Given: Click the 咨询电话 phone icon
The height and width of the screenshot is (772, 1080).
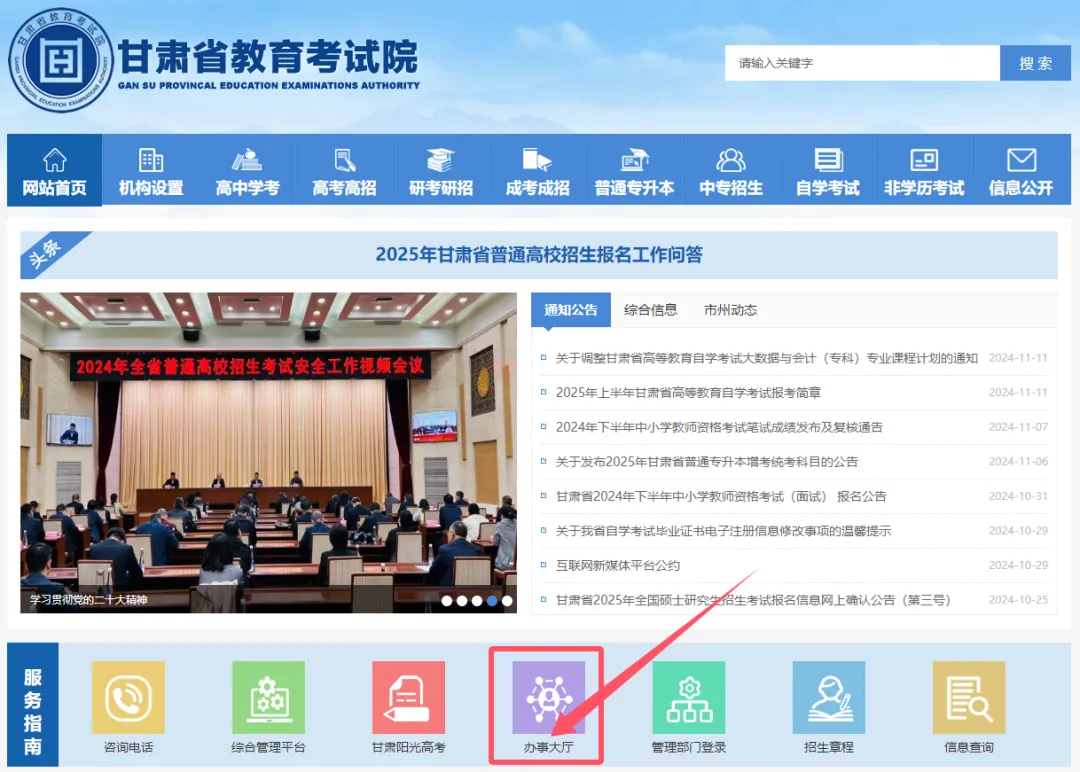Looking at the screenshot, I should 128,697.
